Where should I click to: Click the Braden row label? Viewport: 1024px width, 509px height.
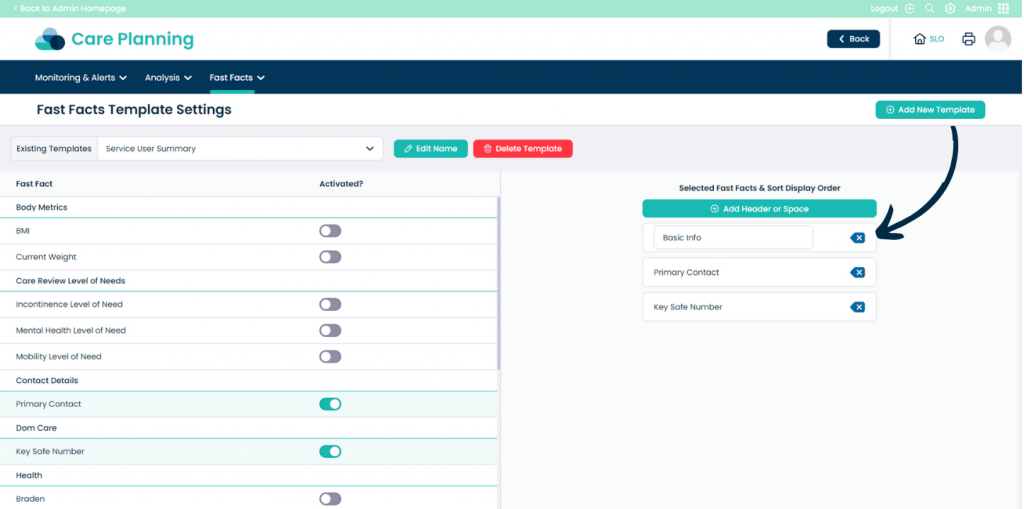(x=30, y=499)
